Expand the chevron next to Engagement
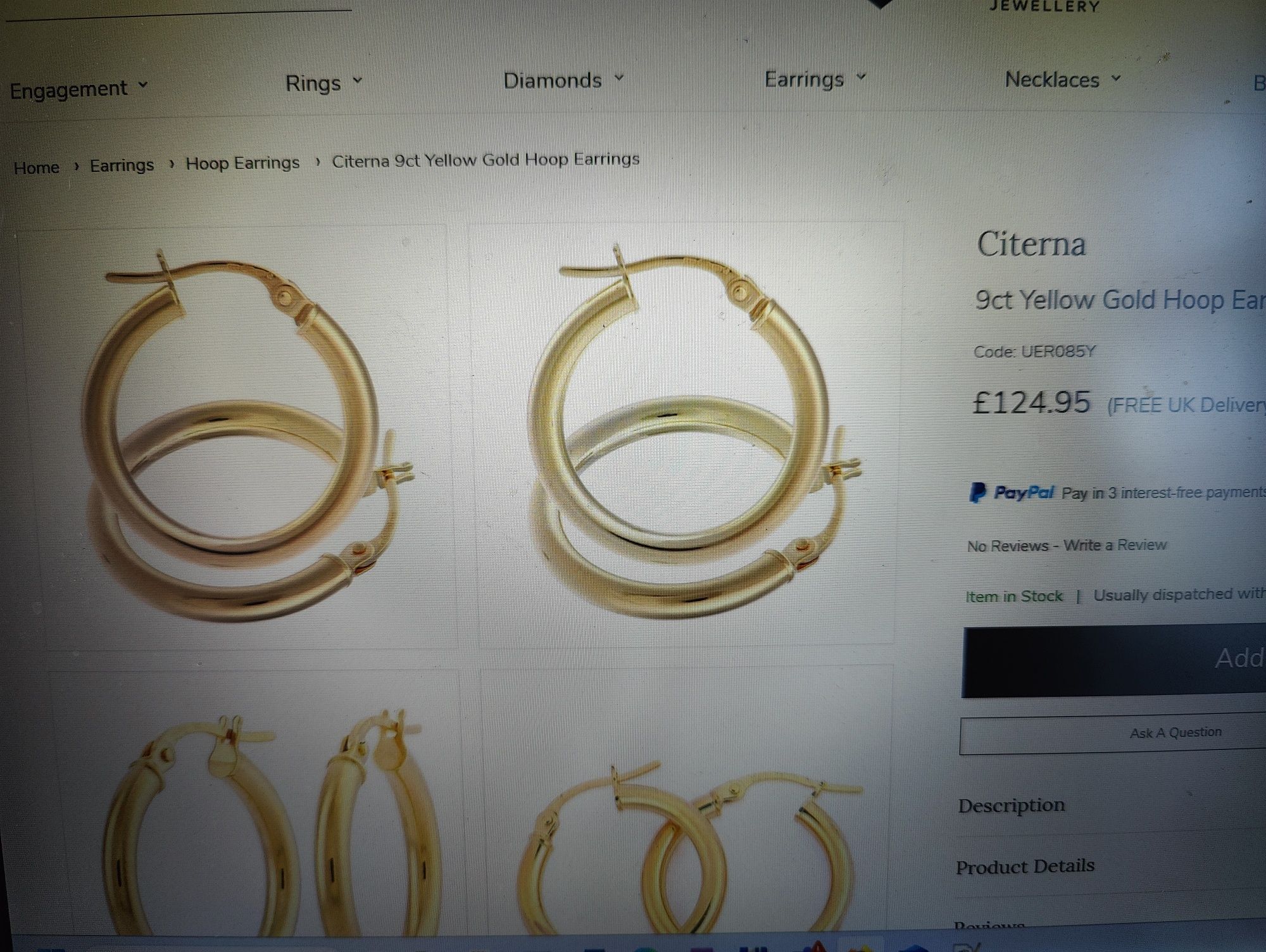The width and height of the screenshot is (1266, 952). (x=143, y=85)
